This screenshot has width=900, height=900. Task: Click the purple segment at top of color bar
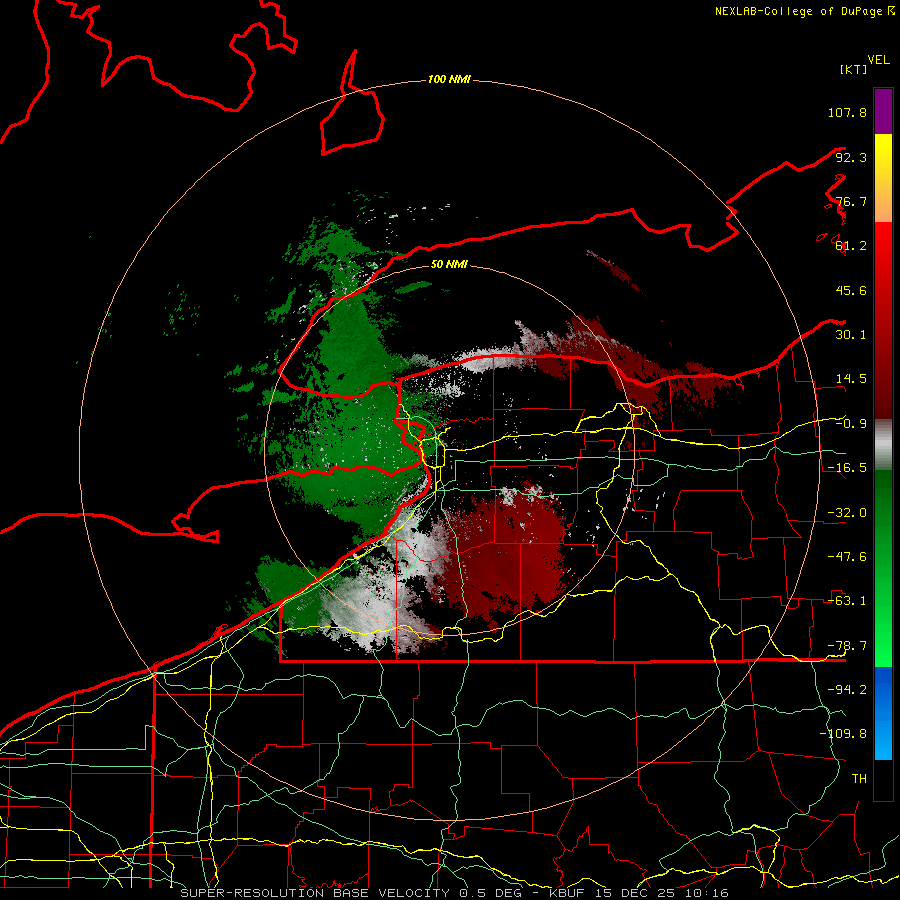pyautogui.click(x=883, y=111)
